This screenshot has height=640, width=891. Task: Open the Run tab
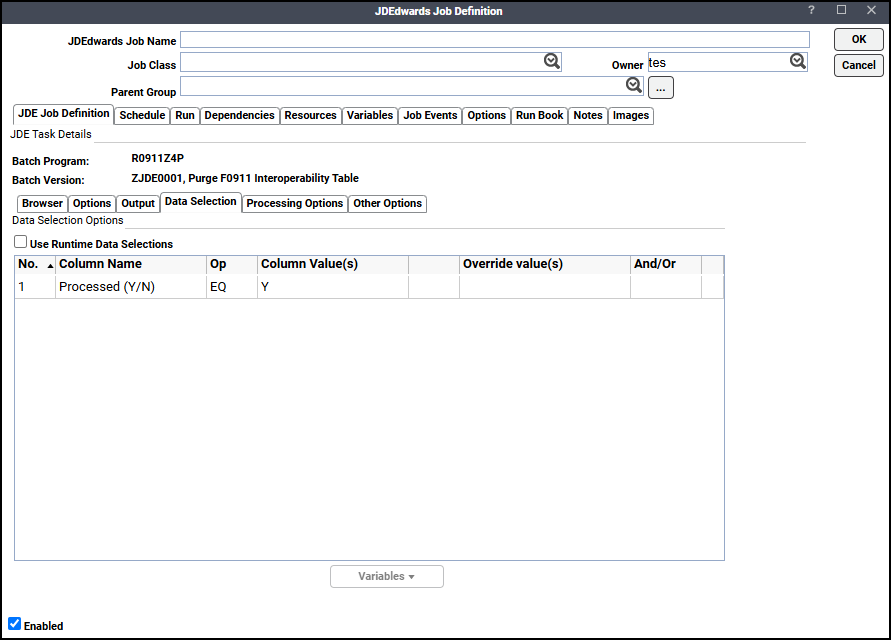pos(185,115)
